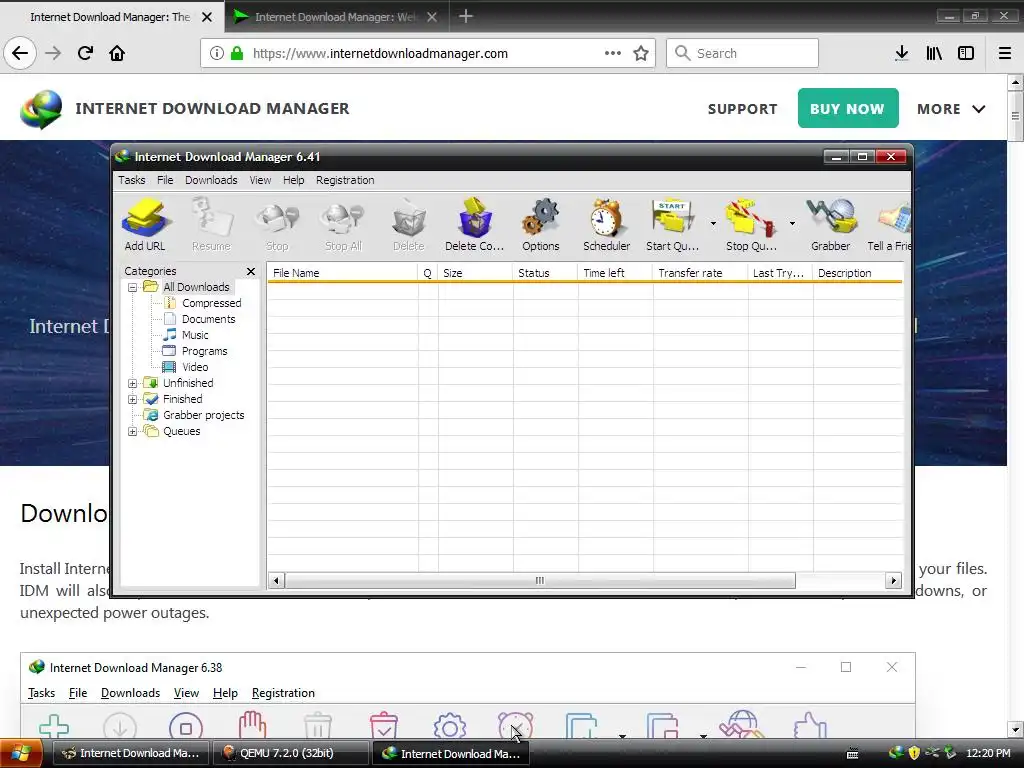Image resolution: width=1024 pixels, height=768 pixels.
Task: Open the Help menu in IDM 6.41
Action: (293, 180)
